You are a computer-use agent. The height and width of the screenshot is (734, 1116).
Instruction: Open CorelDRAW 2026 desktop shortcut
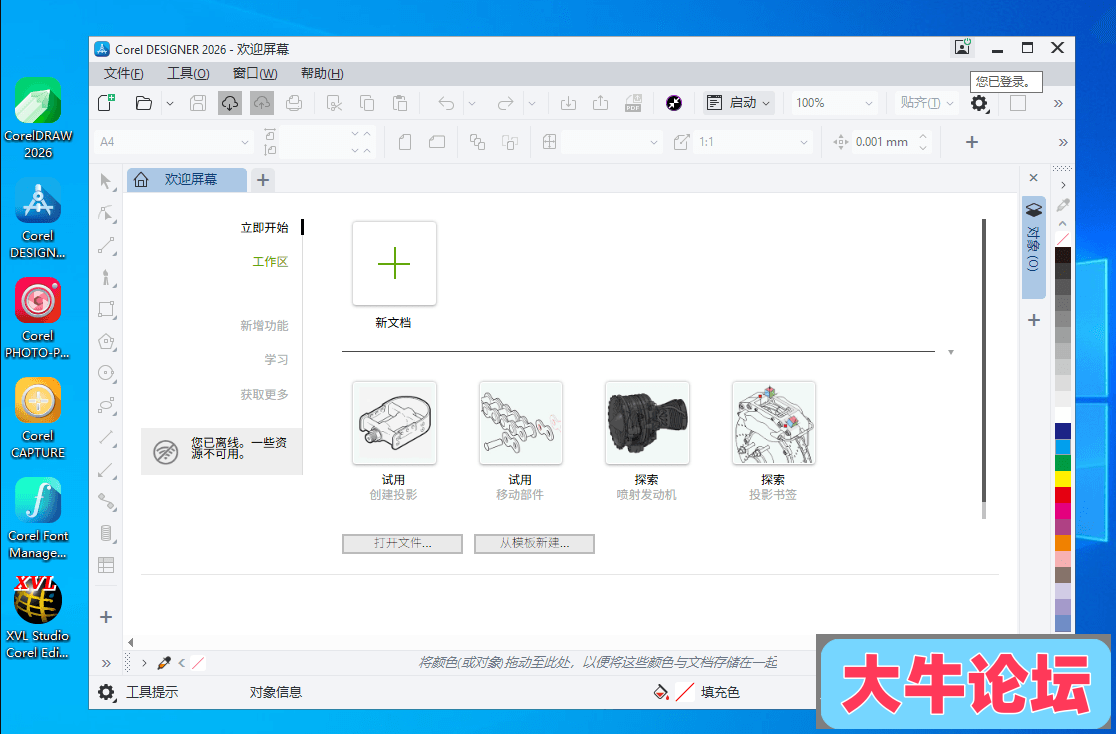38,118
